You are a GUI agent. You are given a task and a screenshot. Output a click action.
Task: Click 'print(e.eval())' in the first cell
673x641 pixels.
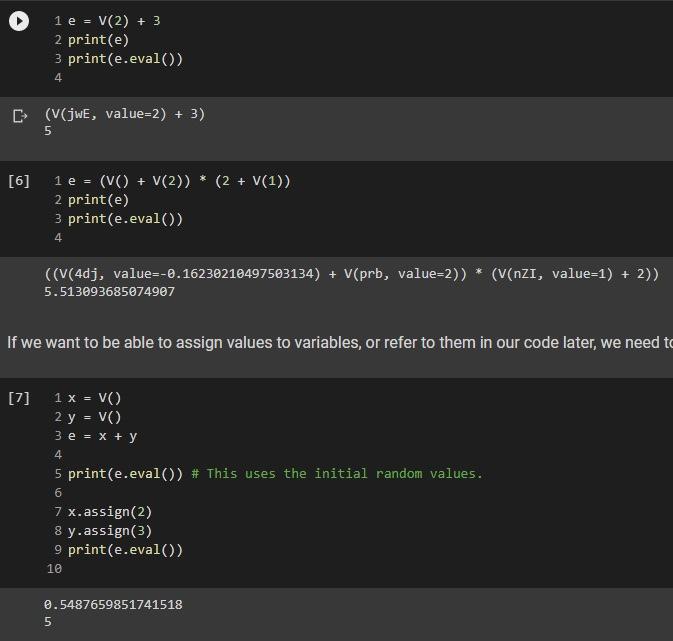pos(125,59)
